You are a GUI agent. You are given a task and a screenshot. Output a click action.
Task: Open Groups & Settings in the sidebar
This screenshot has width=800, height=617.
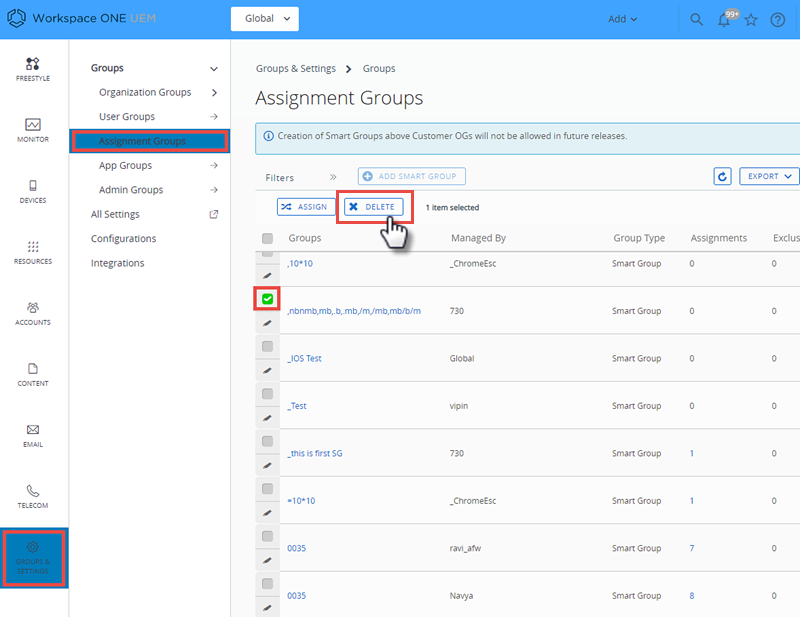point(33,558)
